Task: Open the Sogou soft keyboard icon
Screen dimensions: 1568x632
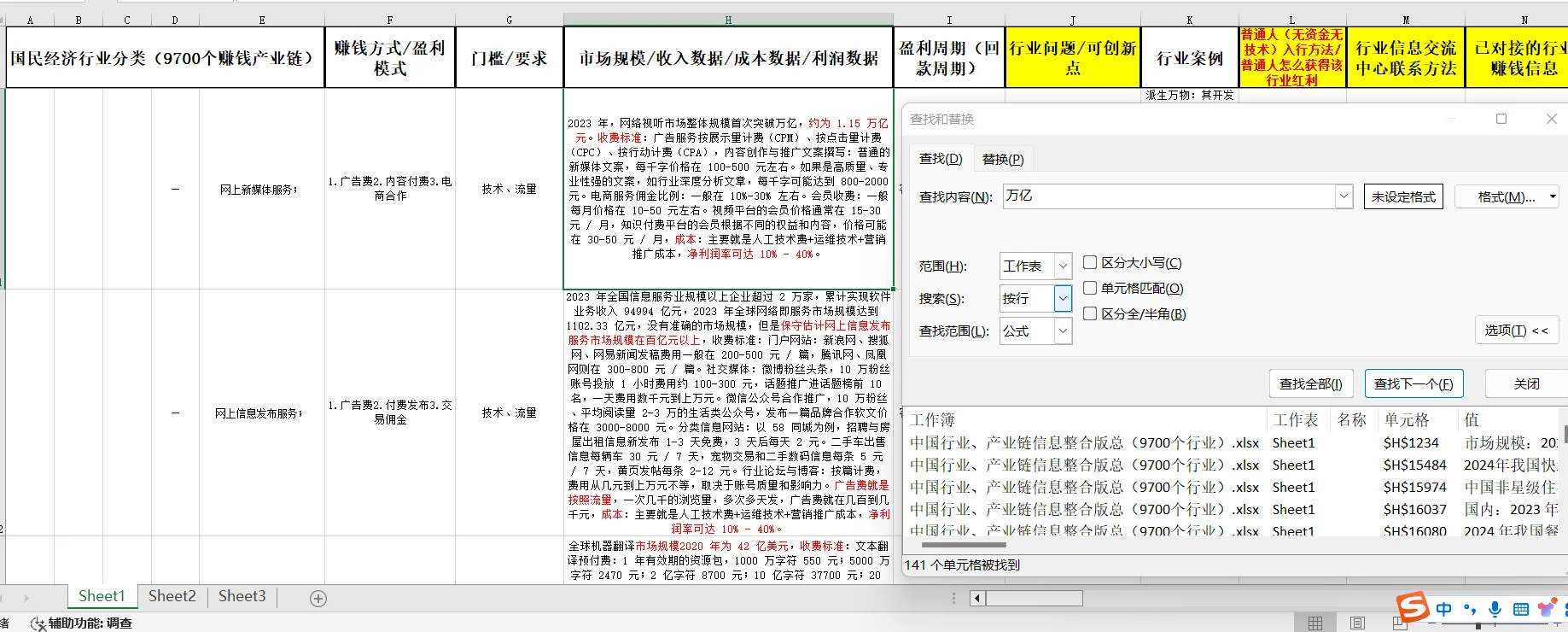Action: 1520,609
